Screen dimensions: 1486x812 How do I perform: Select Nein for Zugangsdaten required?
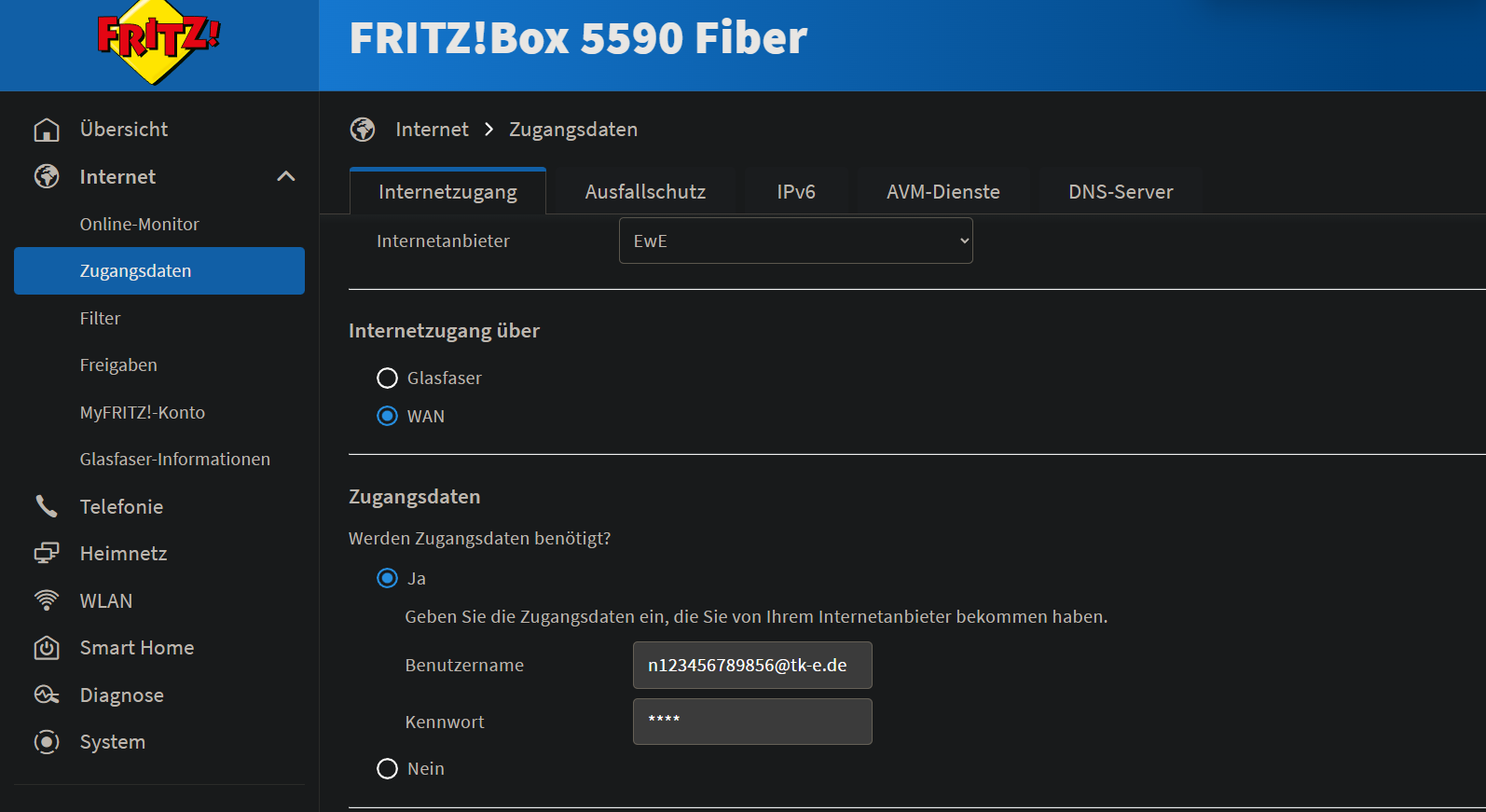tap(387, 768)
